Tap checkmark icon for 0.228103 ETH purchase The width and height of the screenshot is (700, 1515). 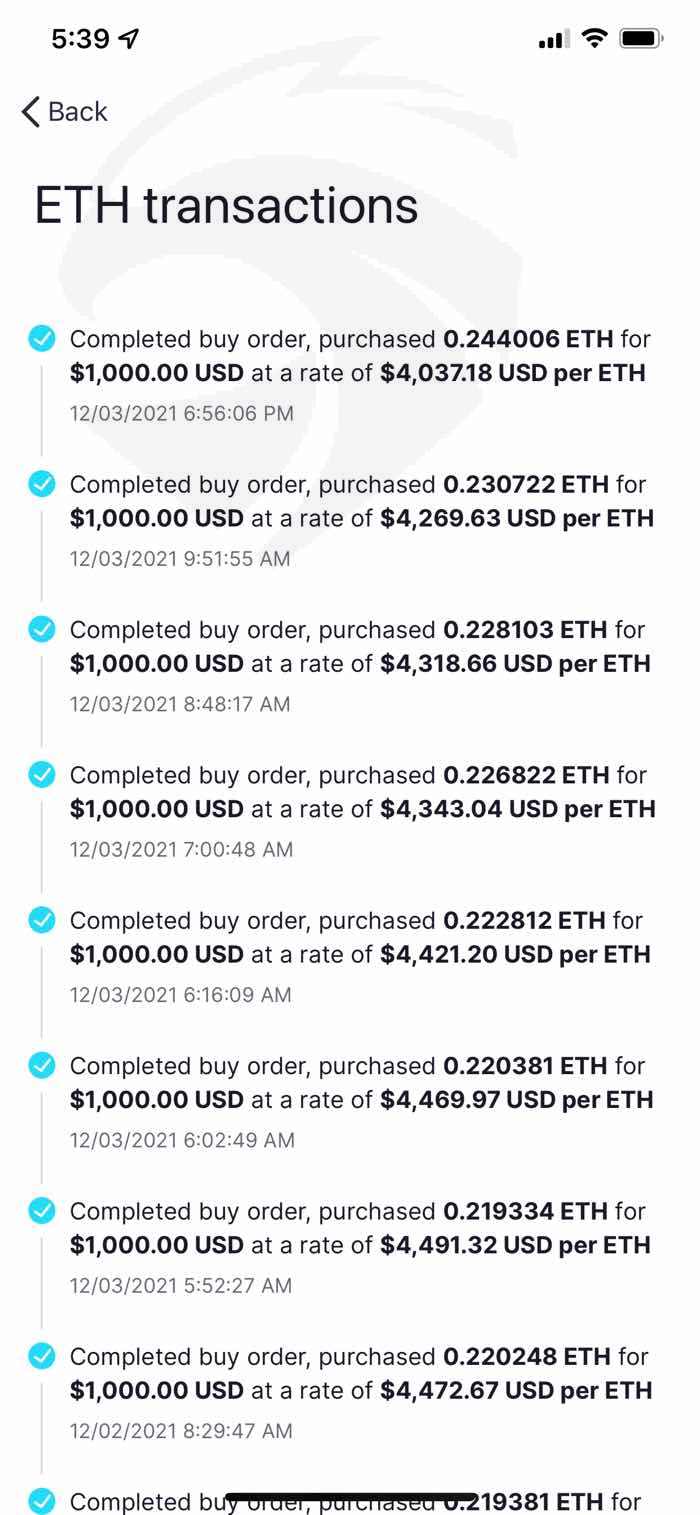(x=42, y=630)
